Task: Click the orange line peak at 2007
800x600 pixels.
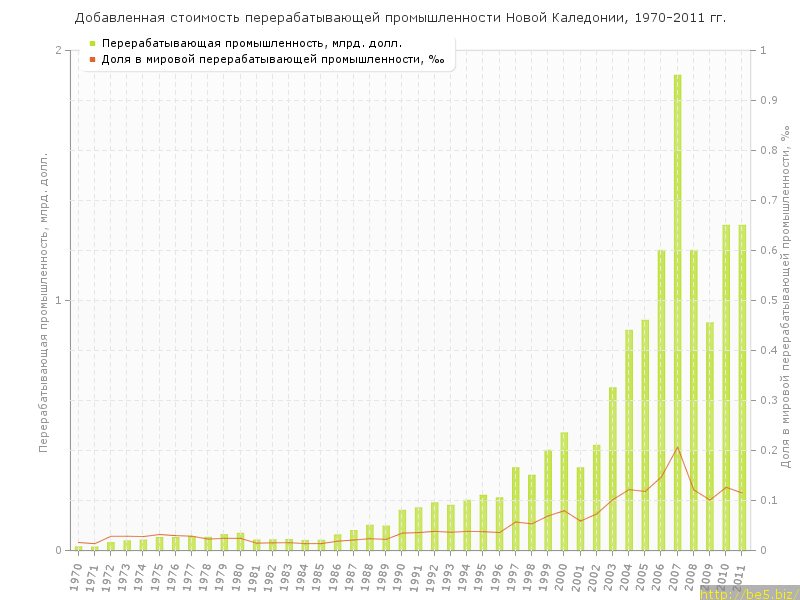Action: tap(677, 447)
